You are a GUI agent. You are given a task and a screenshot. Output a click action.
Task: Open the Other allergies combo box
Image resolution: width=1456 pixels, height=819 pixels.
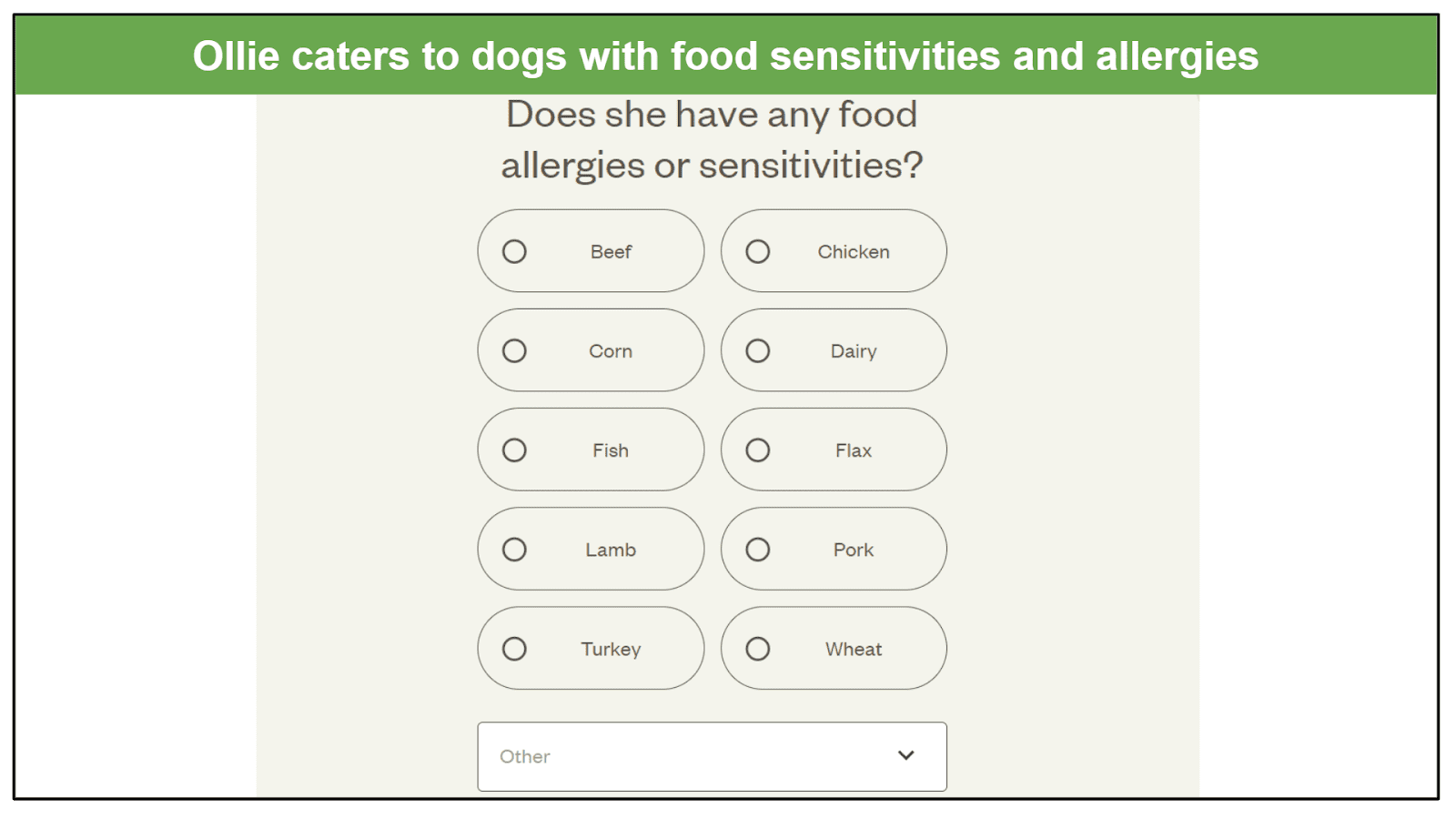pyautogui.click(x=712, y=756)
